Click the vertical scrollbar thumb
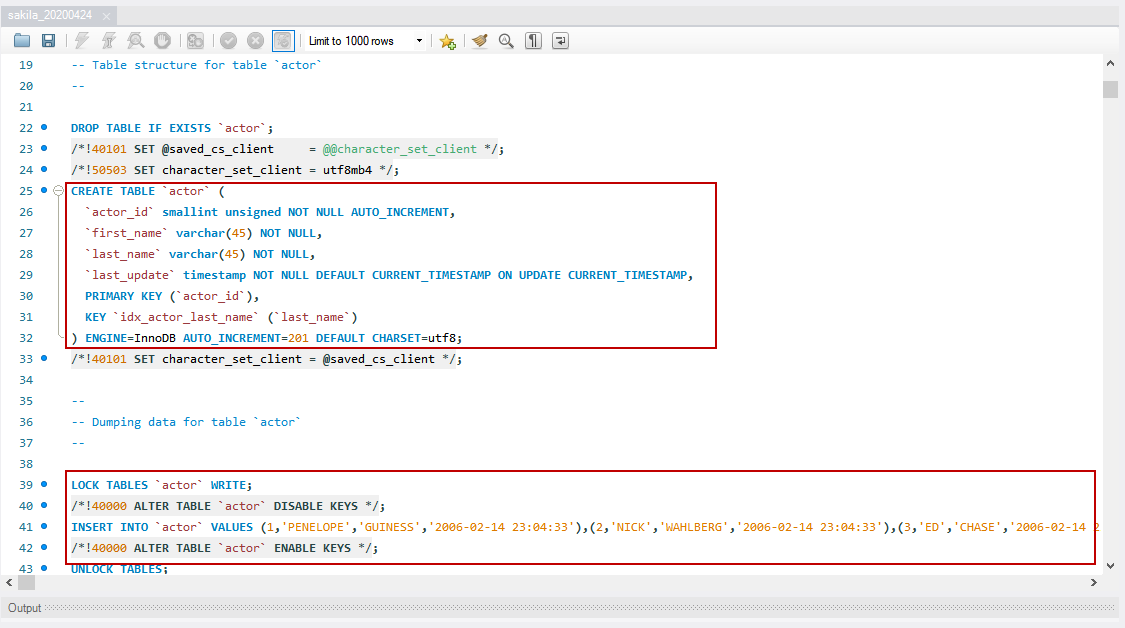Viewport: 1125px width, 628px height. pyautogui.click(x=1109, y=91)
